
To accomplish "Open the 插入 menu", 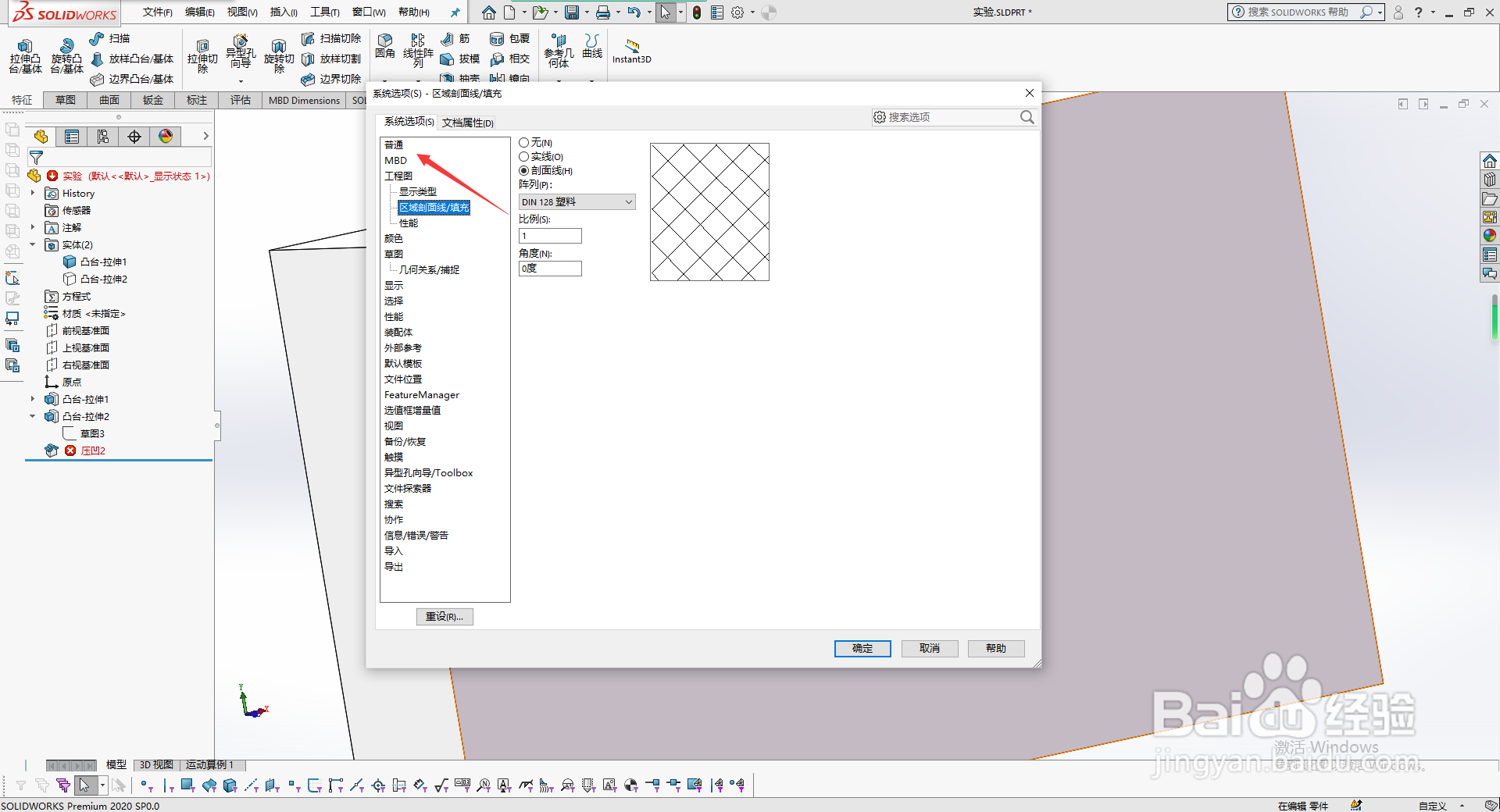I will [283, 12].
